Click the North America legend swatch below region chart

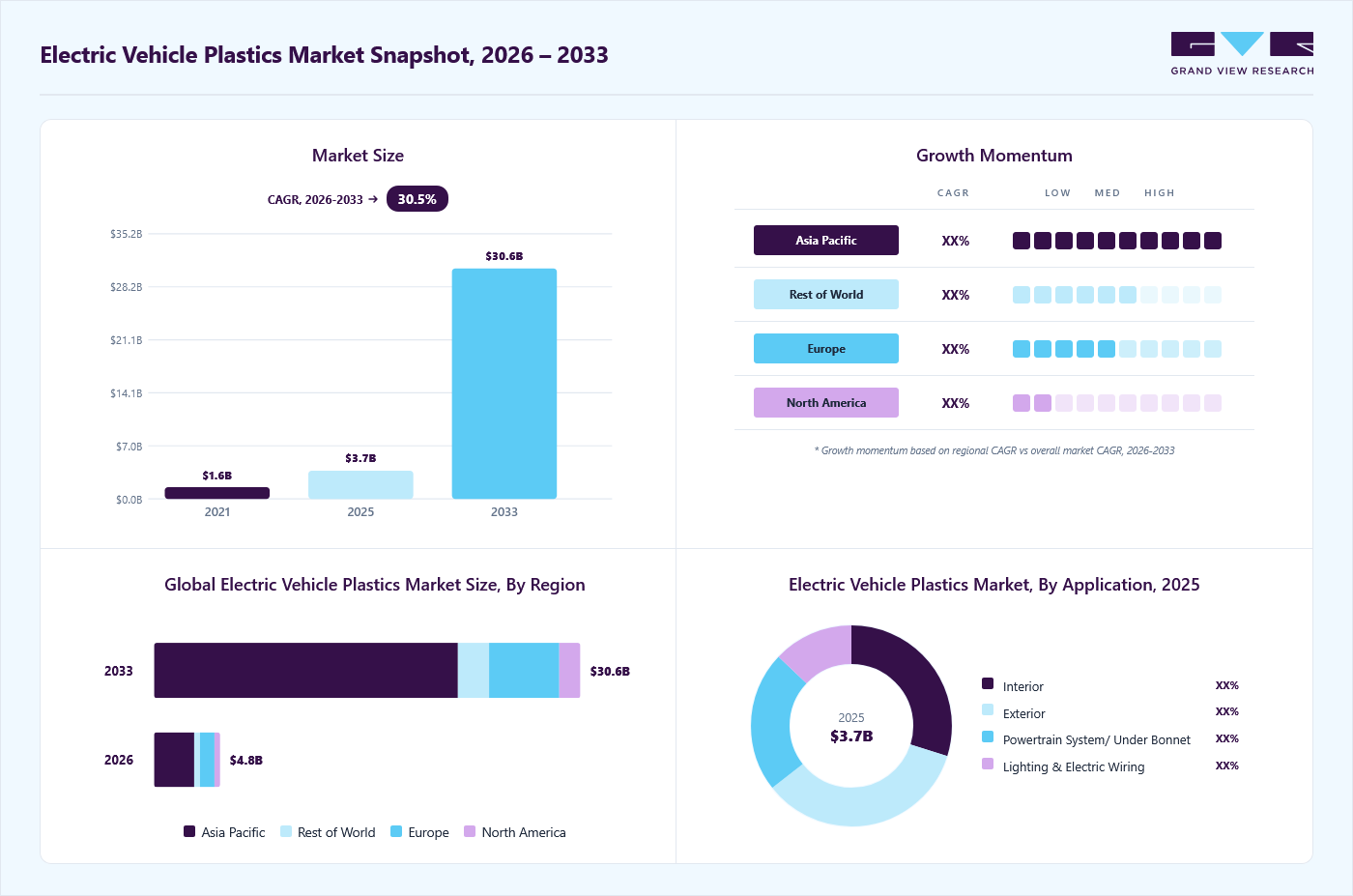[x=470, y=831]
